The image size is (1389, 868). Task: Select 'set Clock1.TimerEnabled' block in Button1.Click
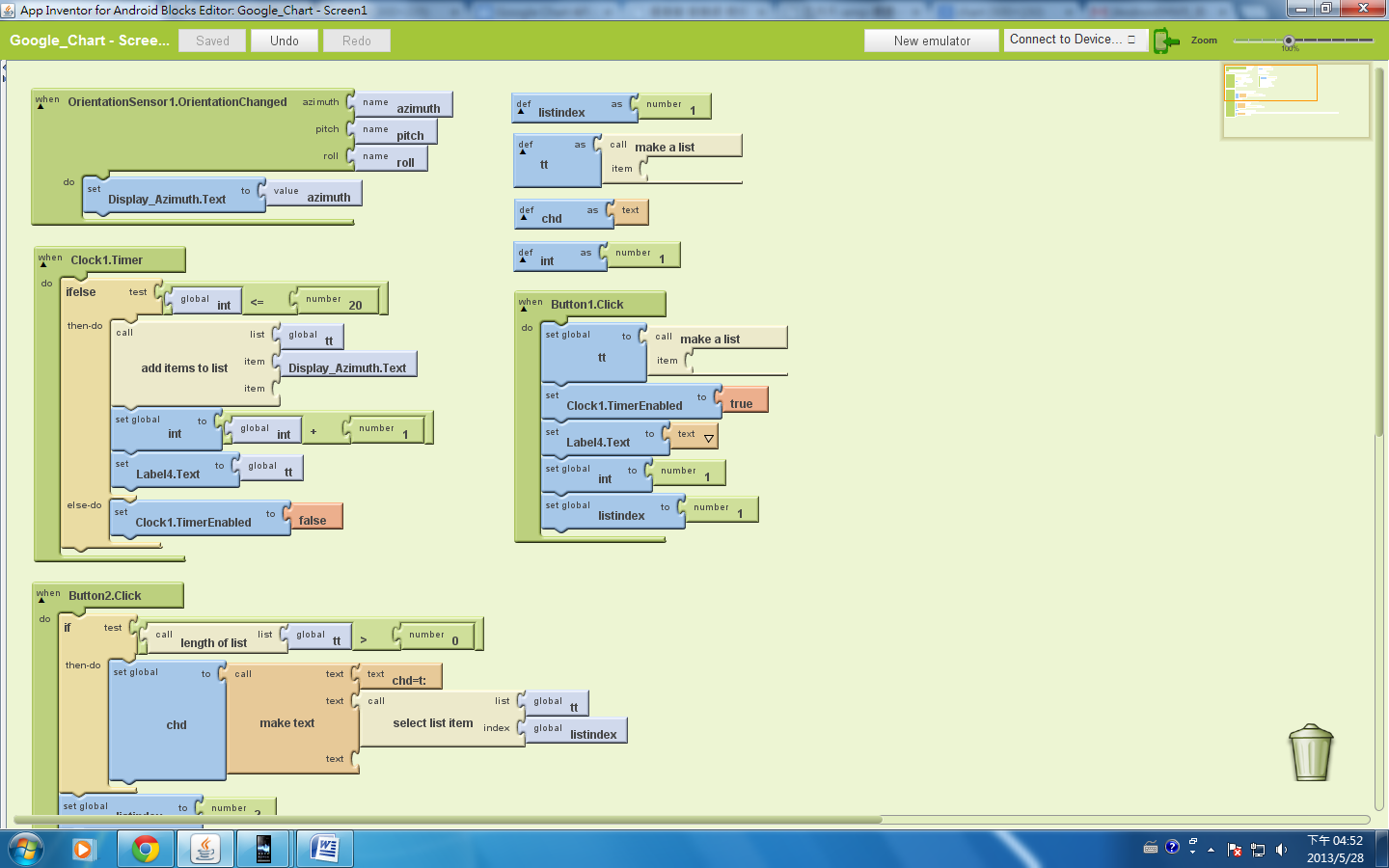(x=631, y=402)
